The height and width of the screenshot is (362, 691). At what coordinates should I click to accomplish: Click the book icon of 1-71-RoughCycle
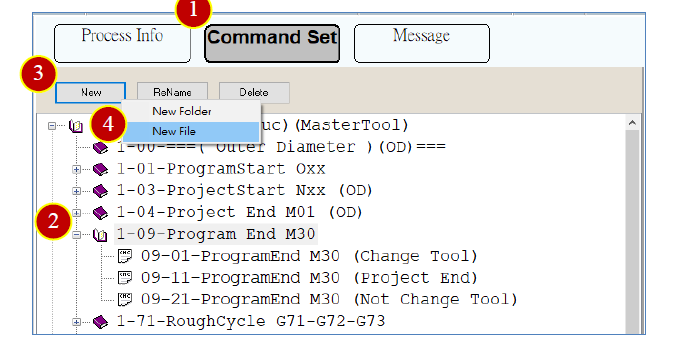click(100, 322)
